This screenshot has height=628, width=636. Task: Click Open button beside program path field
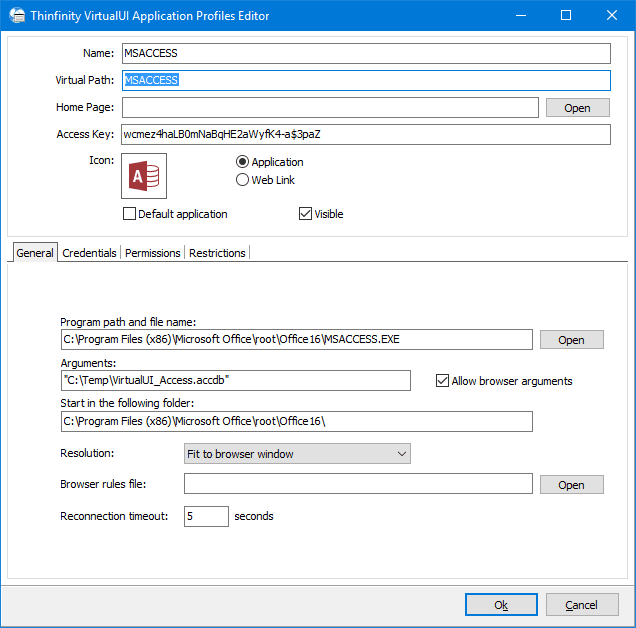572,340
